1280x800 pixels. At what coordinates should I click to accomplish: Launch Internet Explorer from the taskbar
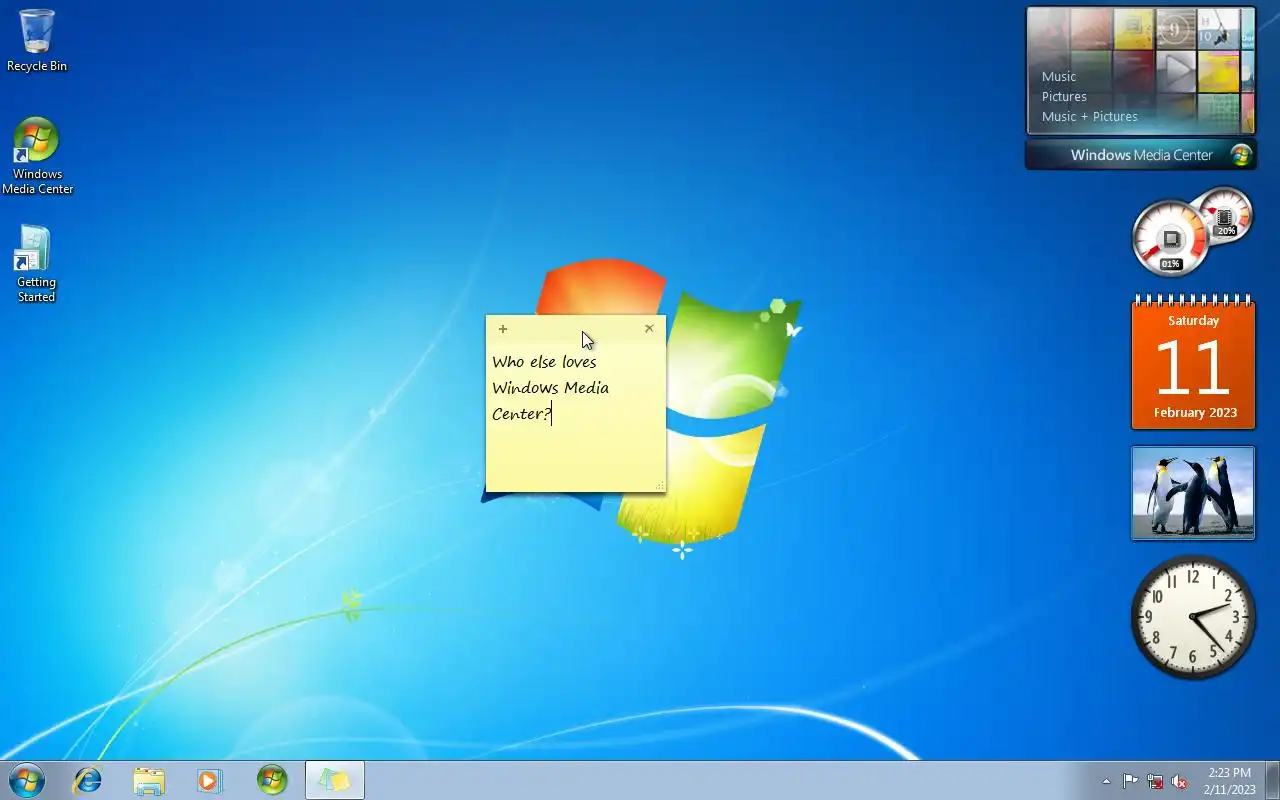(x=88, y=780)
